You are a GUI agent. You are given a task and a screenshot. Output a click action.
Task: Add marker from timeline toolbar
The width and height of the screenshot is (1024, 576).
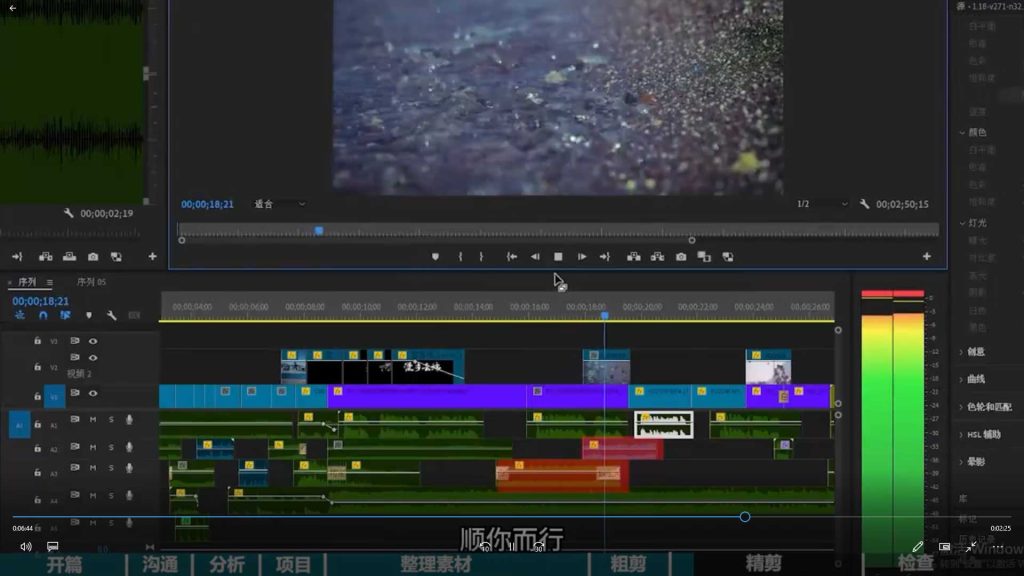89,315
